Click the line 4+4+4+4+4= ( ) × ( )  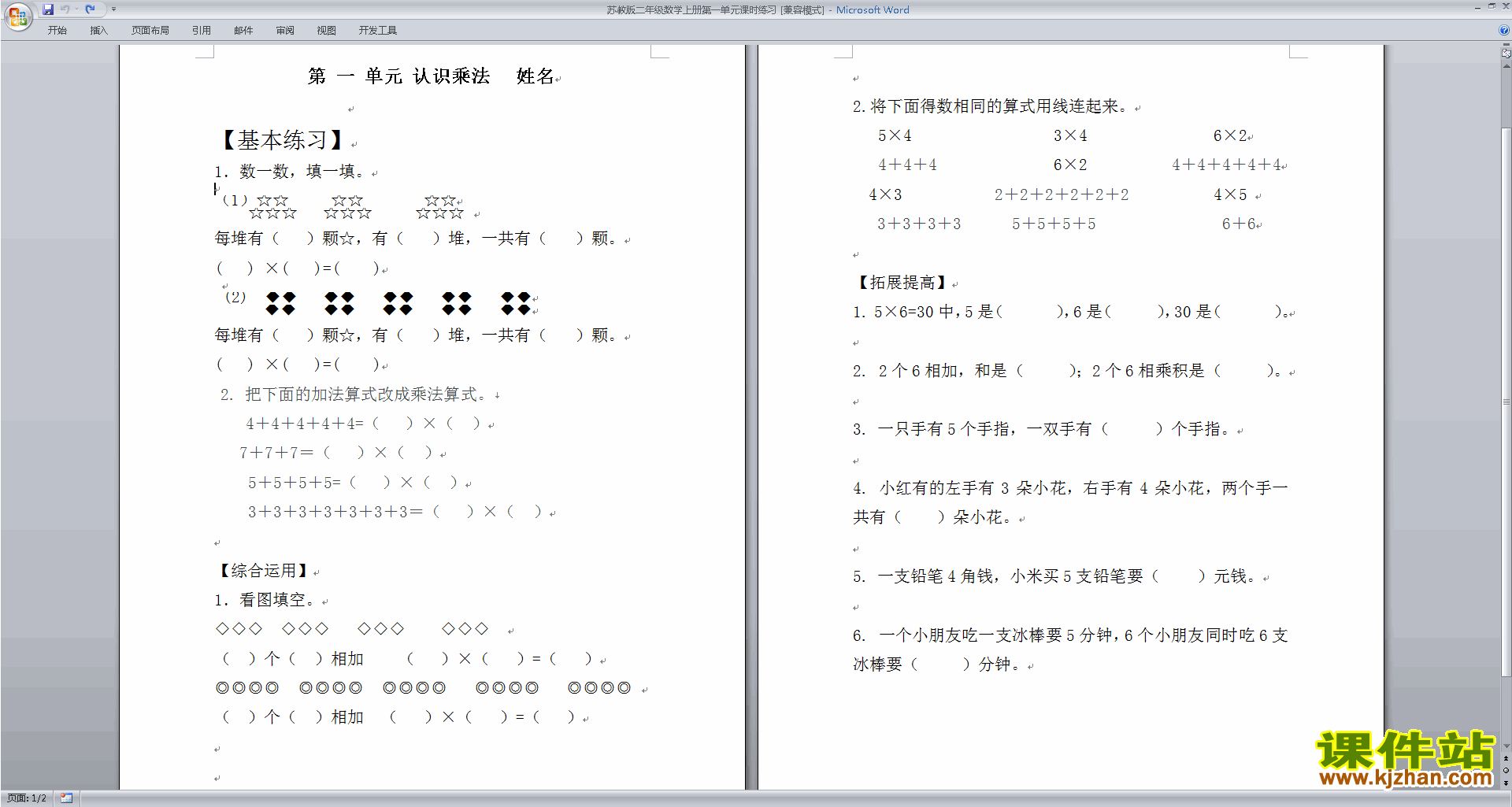[x=363, y=424]
